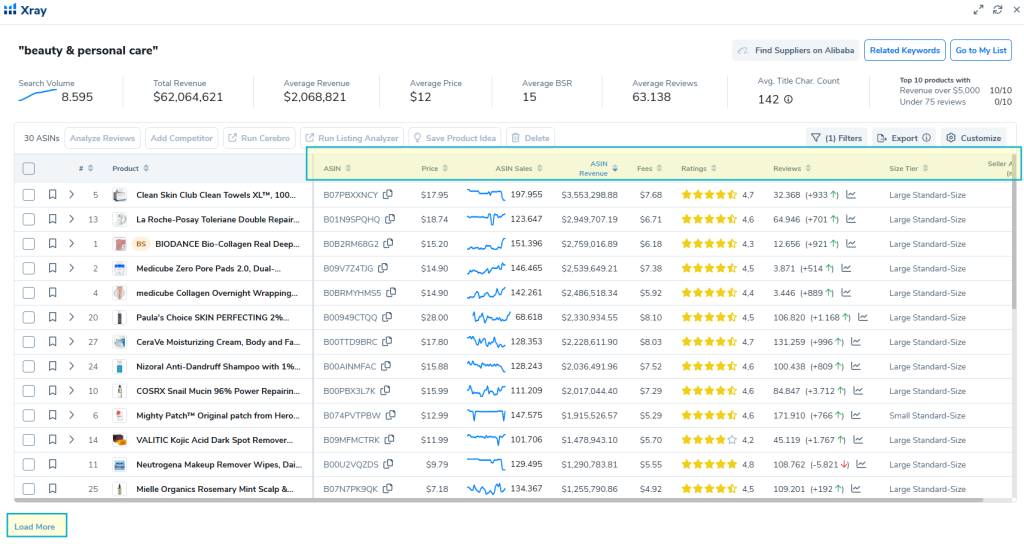Expand the Clean Skin Club Clean Towels row
The image size is (1024, 544).
click(x=71, y=195)
